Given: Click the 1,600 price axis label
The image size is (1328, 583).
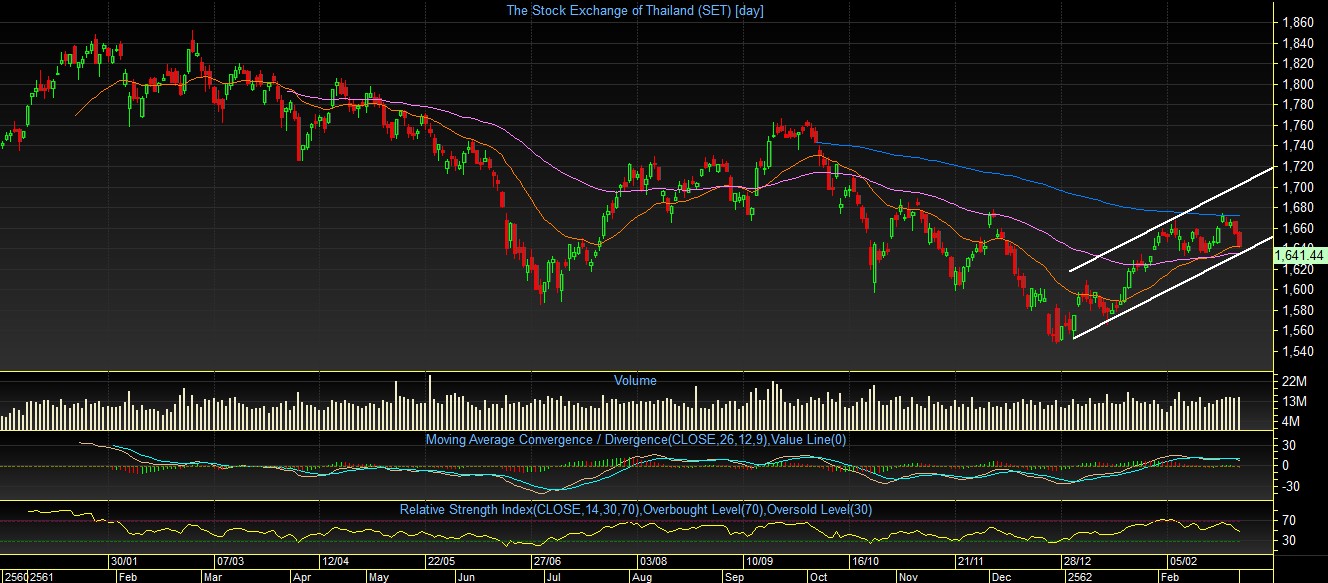Looking at the screenshot, I should pos(1297,289).
